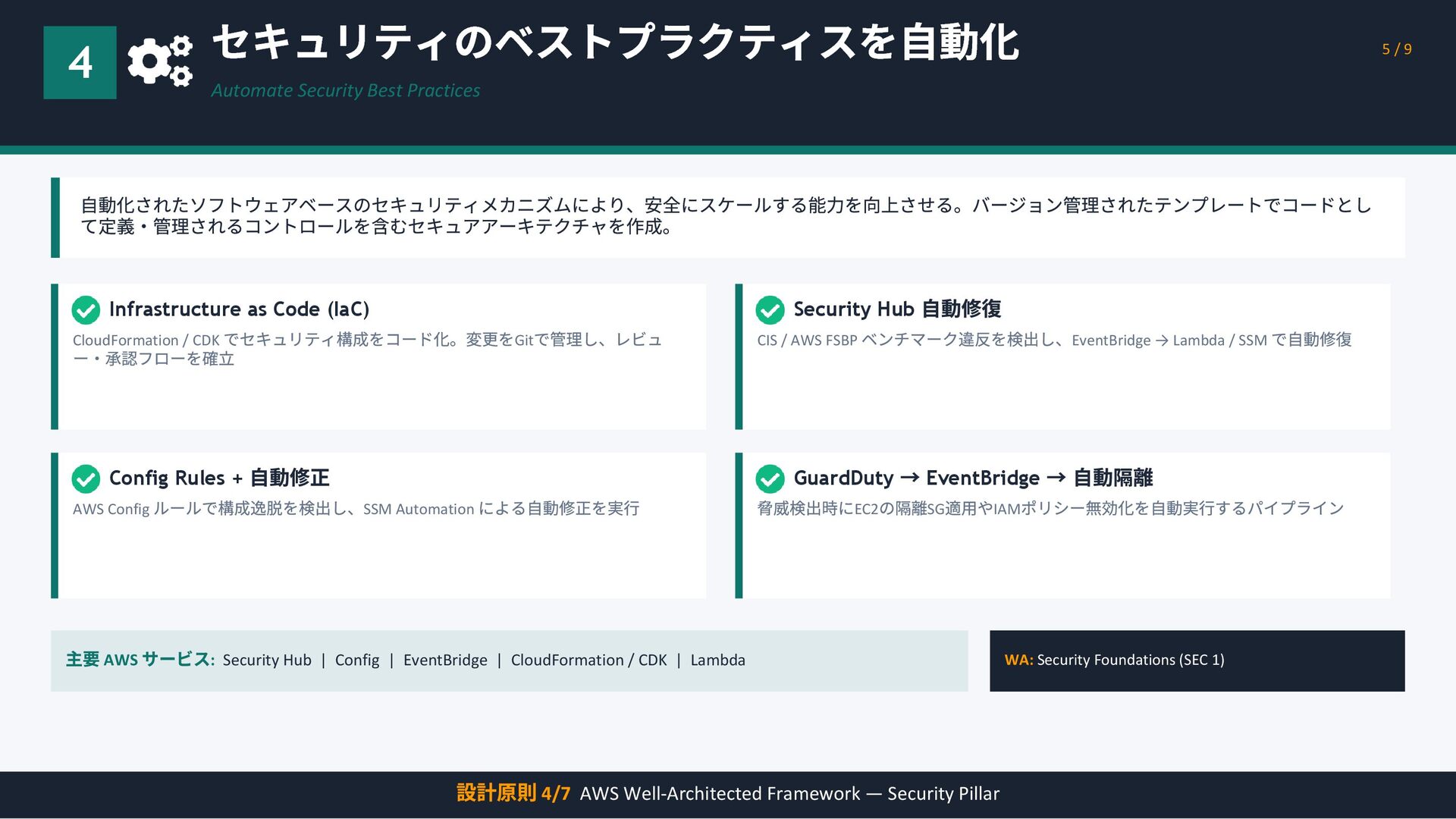Click Security Hub in the services bar

pos(267,661)
